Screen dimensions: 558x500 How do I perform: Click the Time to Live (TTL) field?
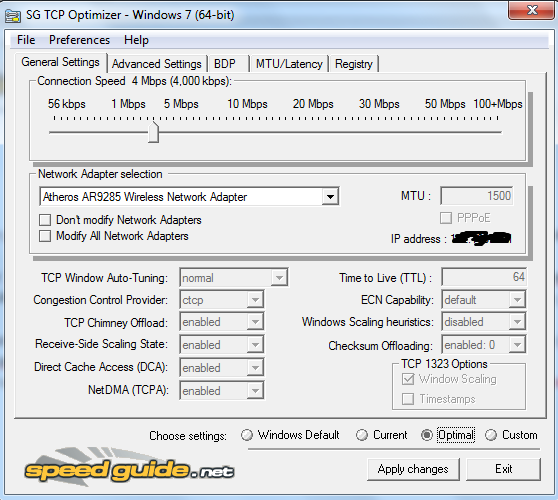[484, 277]
